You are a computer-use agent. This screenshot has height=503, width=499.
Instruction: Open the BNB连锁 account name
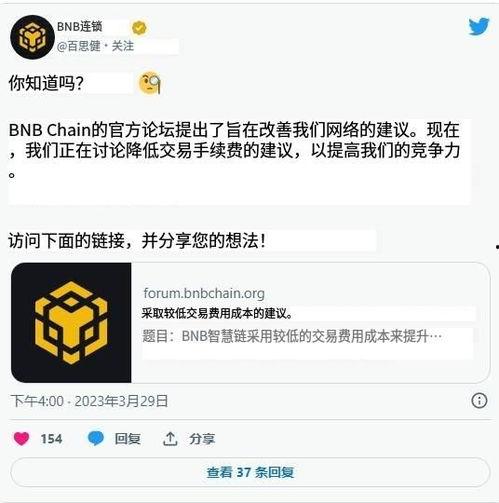[x=80, y=27]
